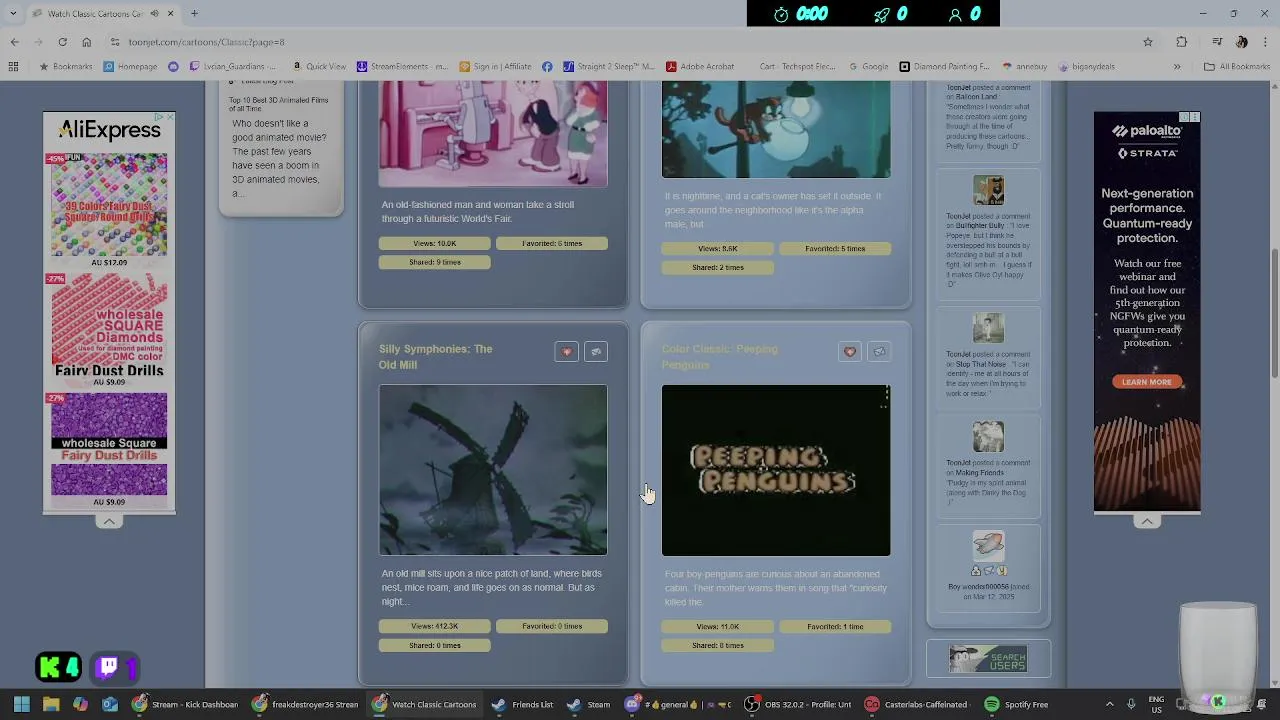Open Outlook from the taskbar

point(110,704)
